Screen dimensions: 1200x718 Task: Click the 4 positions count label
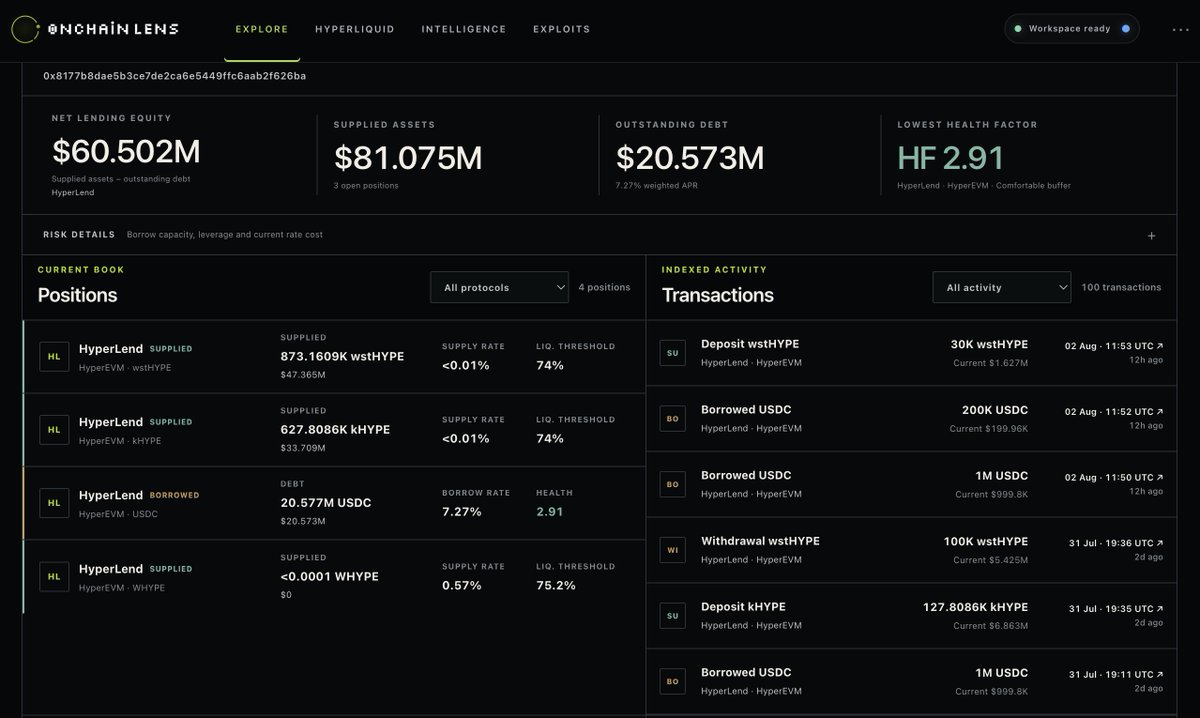(x=604, y=287)
